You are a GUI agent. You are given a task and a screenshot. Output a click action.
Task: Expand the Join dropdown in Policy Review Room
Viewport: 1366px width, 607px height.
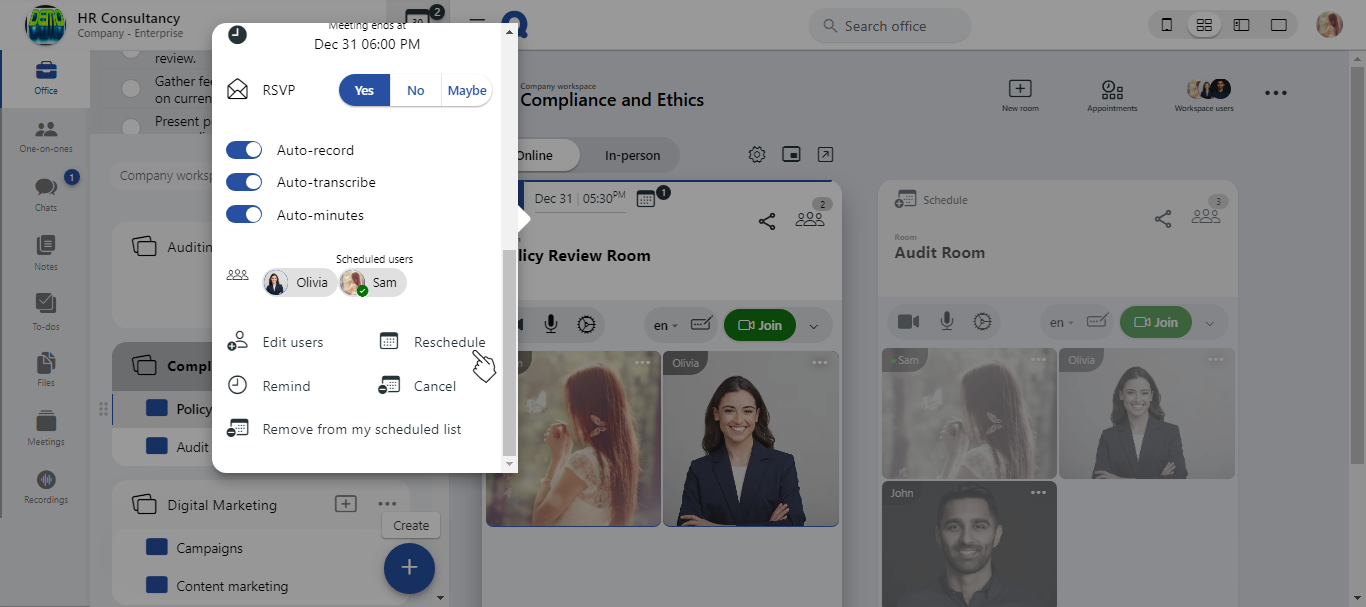814,325
